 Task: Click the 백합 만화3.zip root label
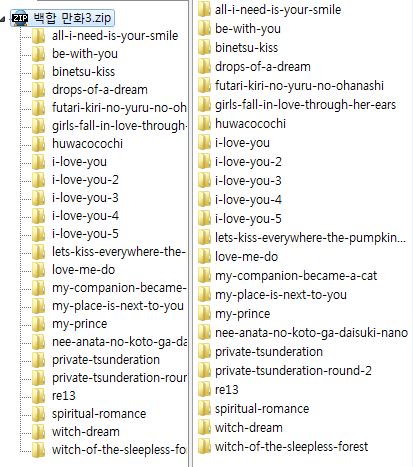click(x=72, y=18)
